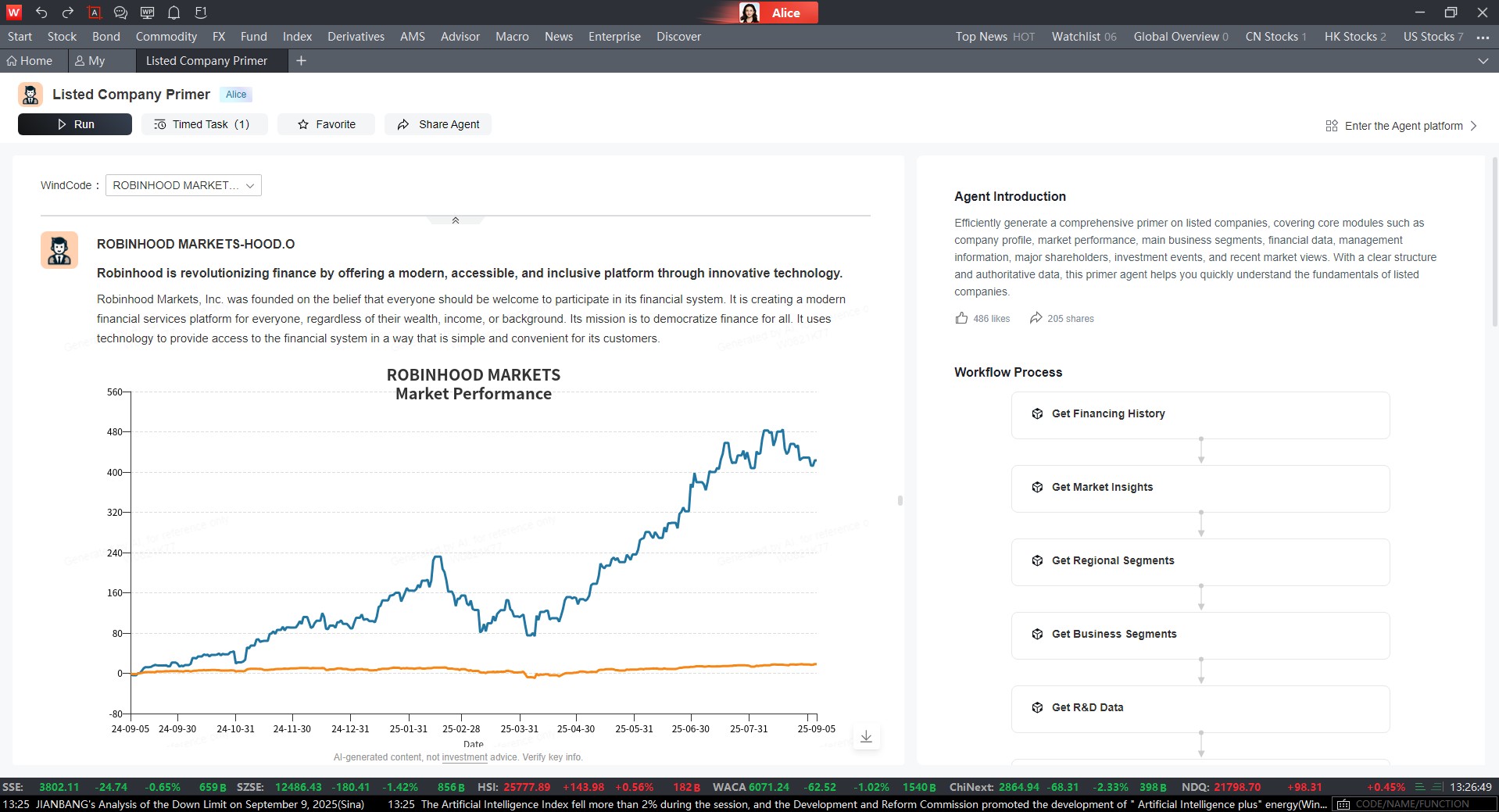Open the Stock menu
This screenshot has height=812, width=1499.
tap(62, 37)
